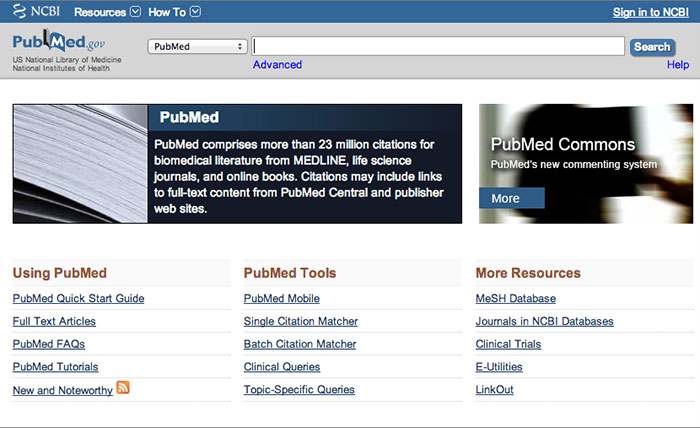Focus the PubMed search text field

[438, 46]
